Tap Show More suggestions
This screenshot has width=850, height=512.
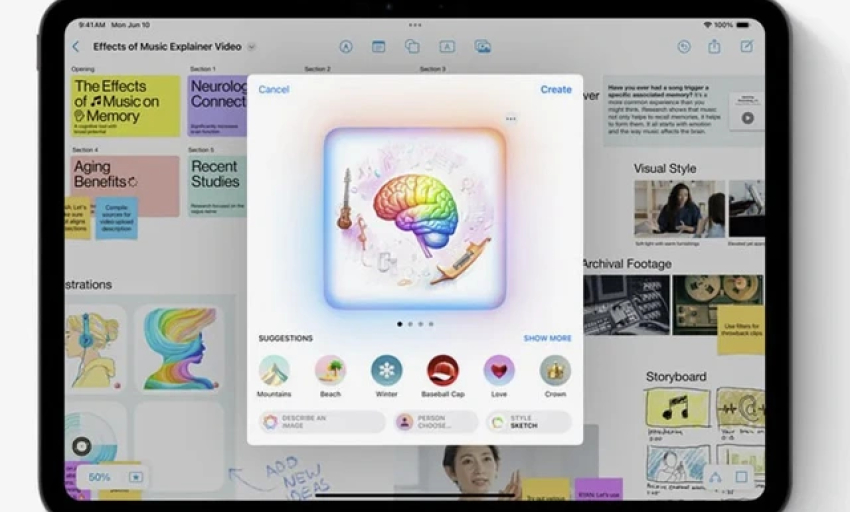coord(548,338)
